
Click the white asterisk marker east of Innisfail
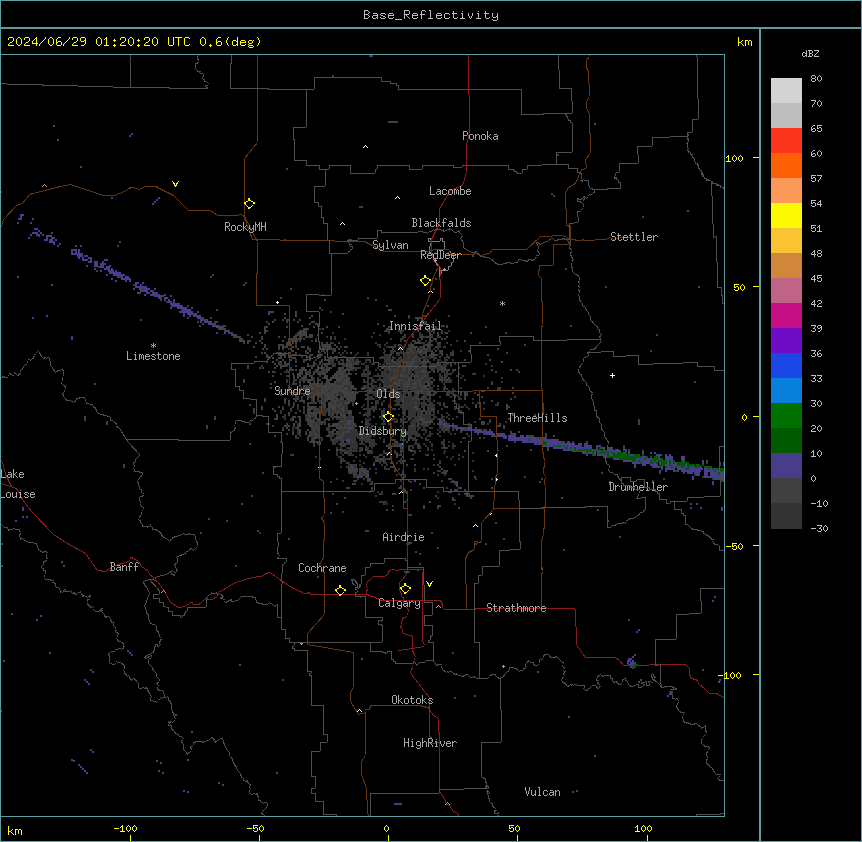tap(502, 303)
